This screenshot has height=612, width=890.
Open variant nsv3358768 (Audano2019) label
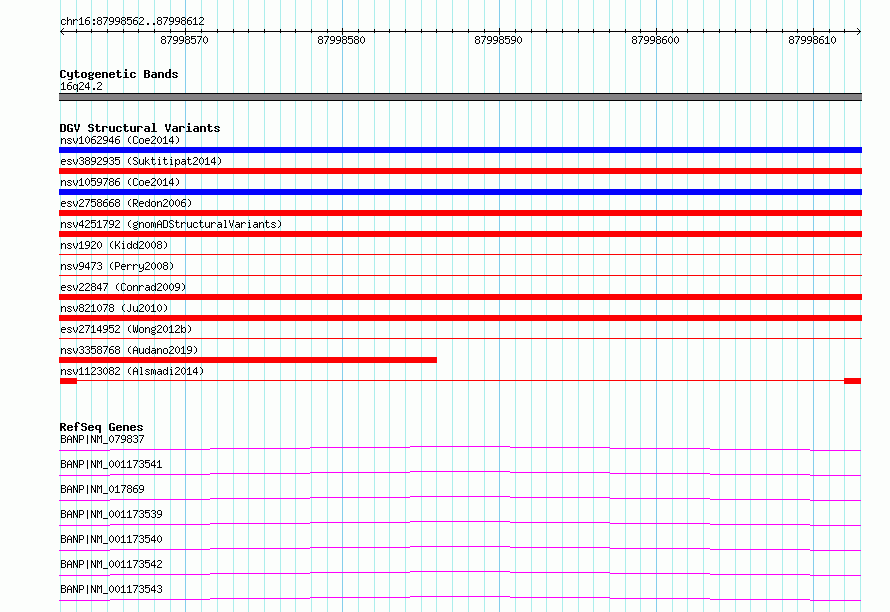coord(129,350)
